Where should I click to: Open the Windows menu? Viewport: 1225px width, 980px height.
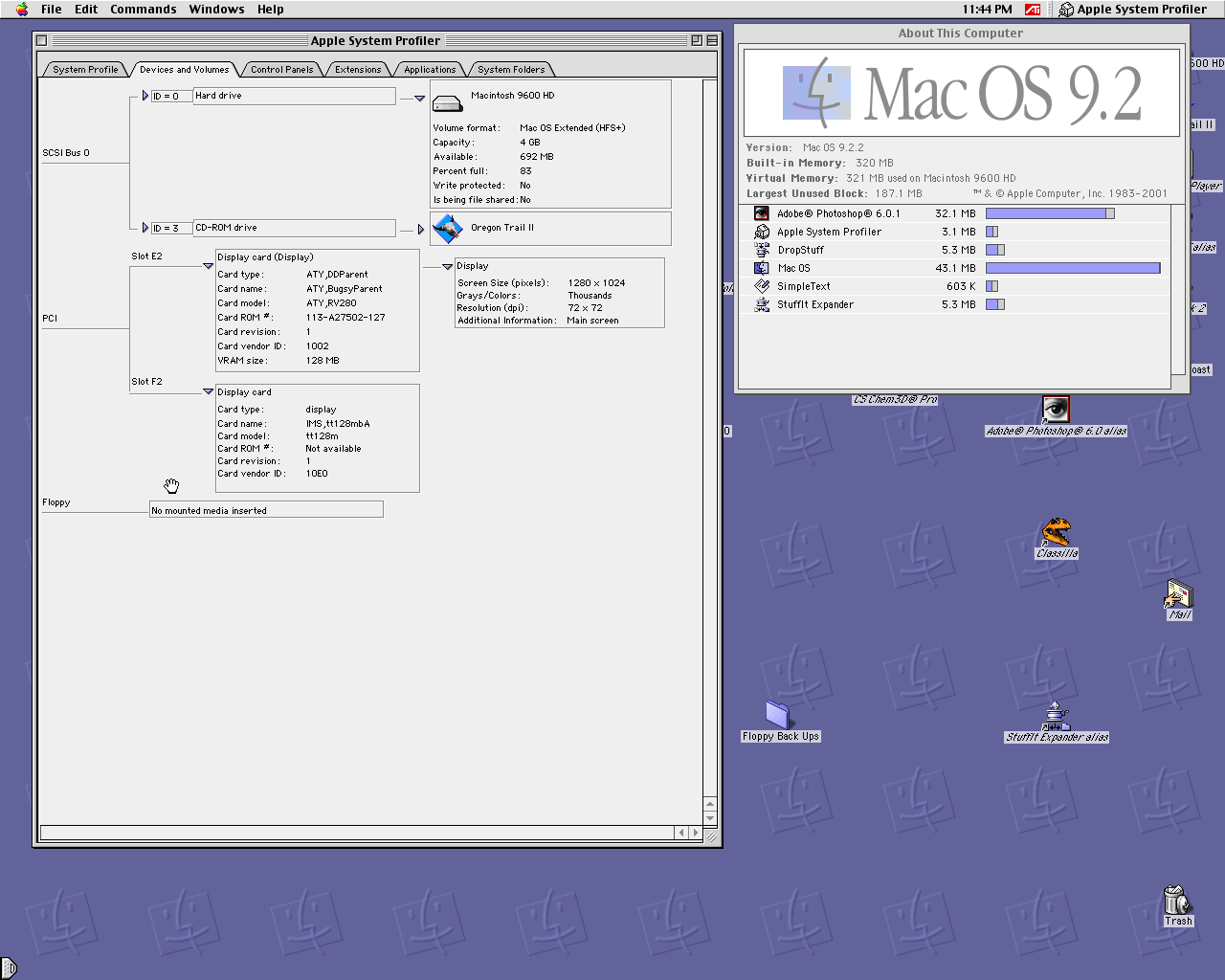[216, 10]
